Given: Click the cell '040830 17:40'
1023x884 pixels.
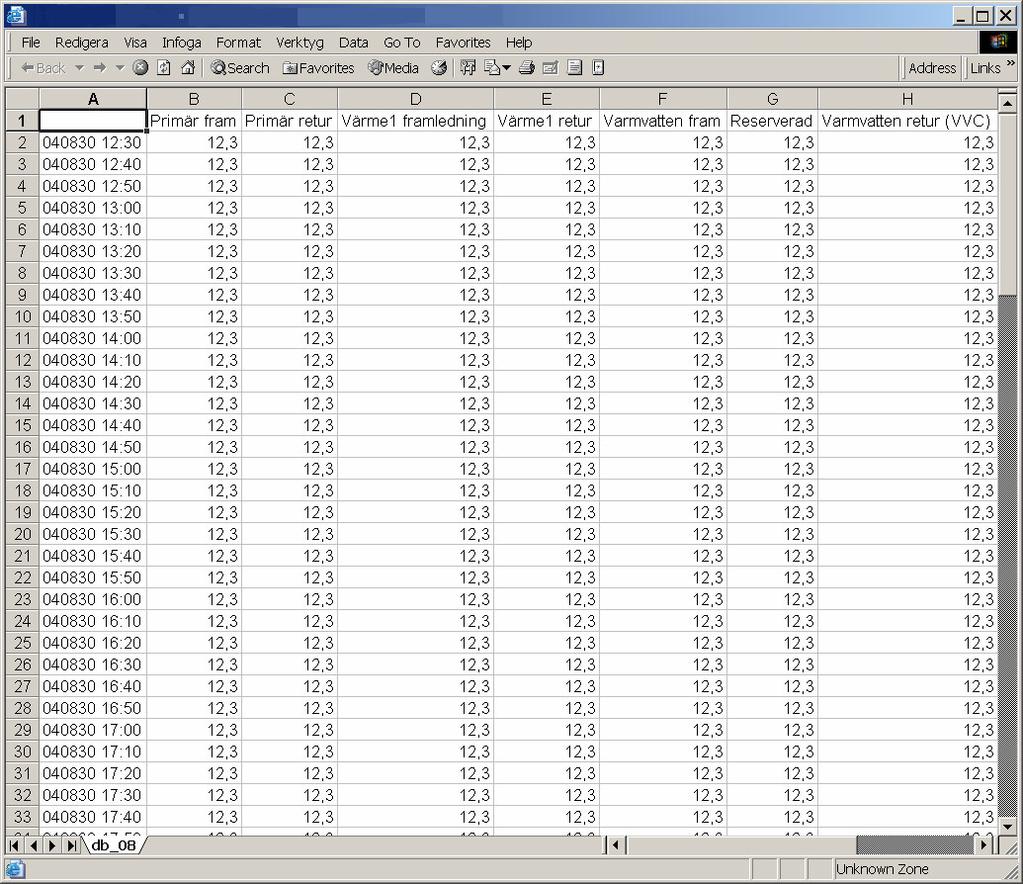Looking at the screenshot, I should tap(93, 817).
